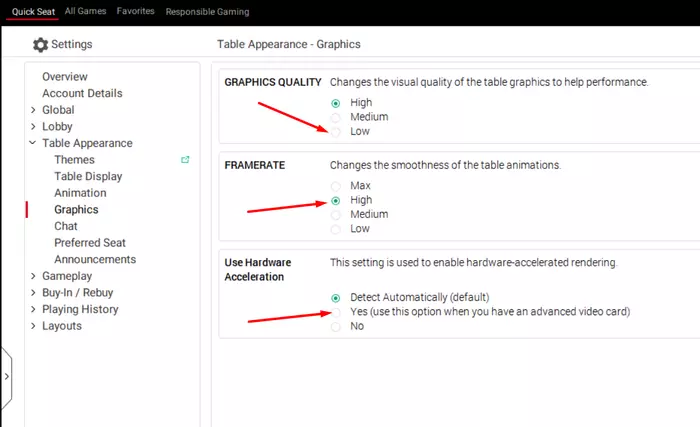The width and height of the screenshot is (700, 427).
Task: Select Preferred Seat in sidebar
Action: click(x=90, y=243)
